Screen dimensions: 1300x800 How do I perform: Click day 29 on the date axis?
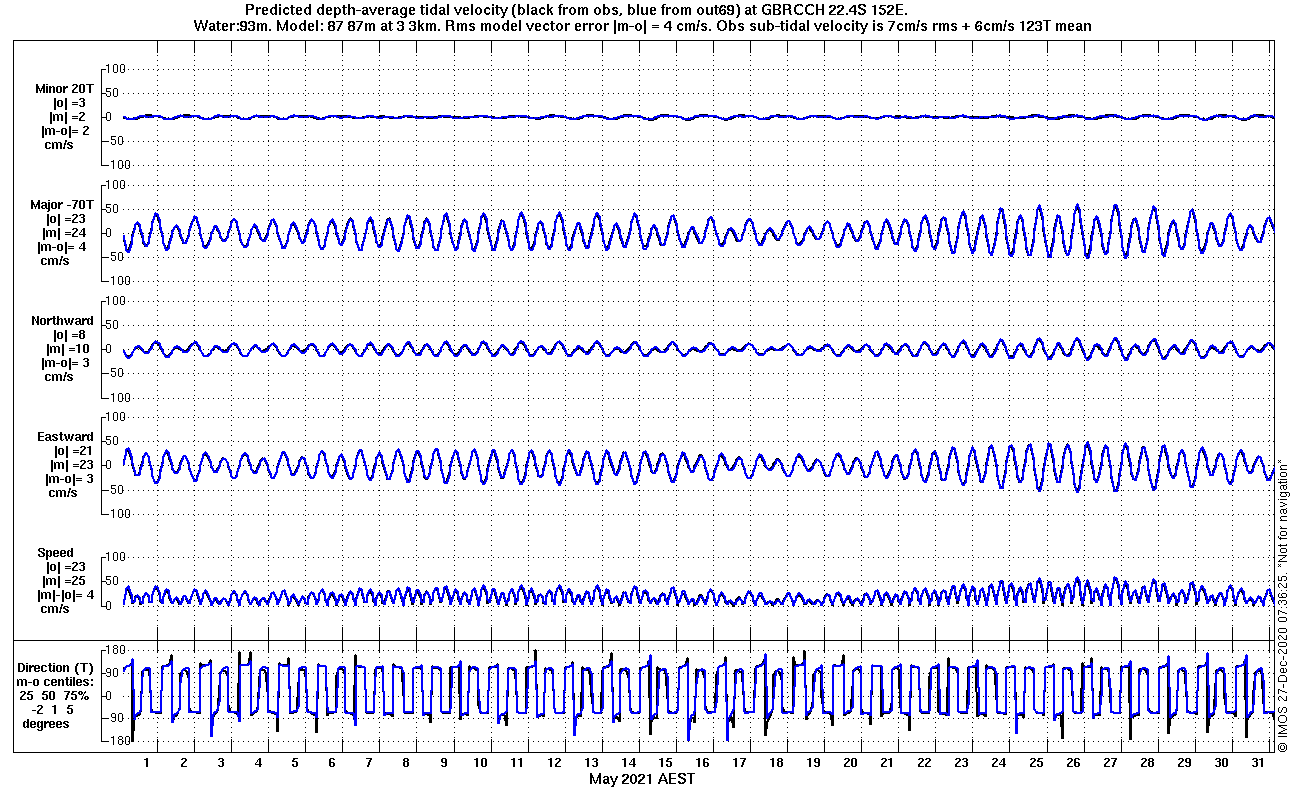click(x=1183, y=763)
